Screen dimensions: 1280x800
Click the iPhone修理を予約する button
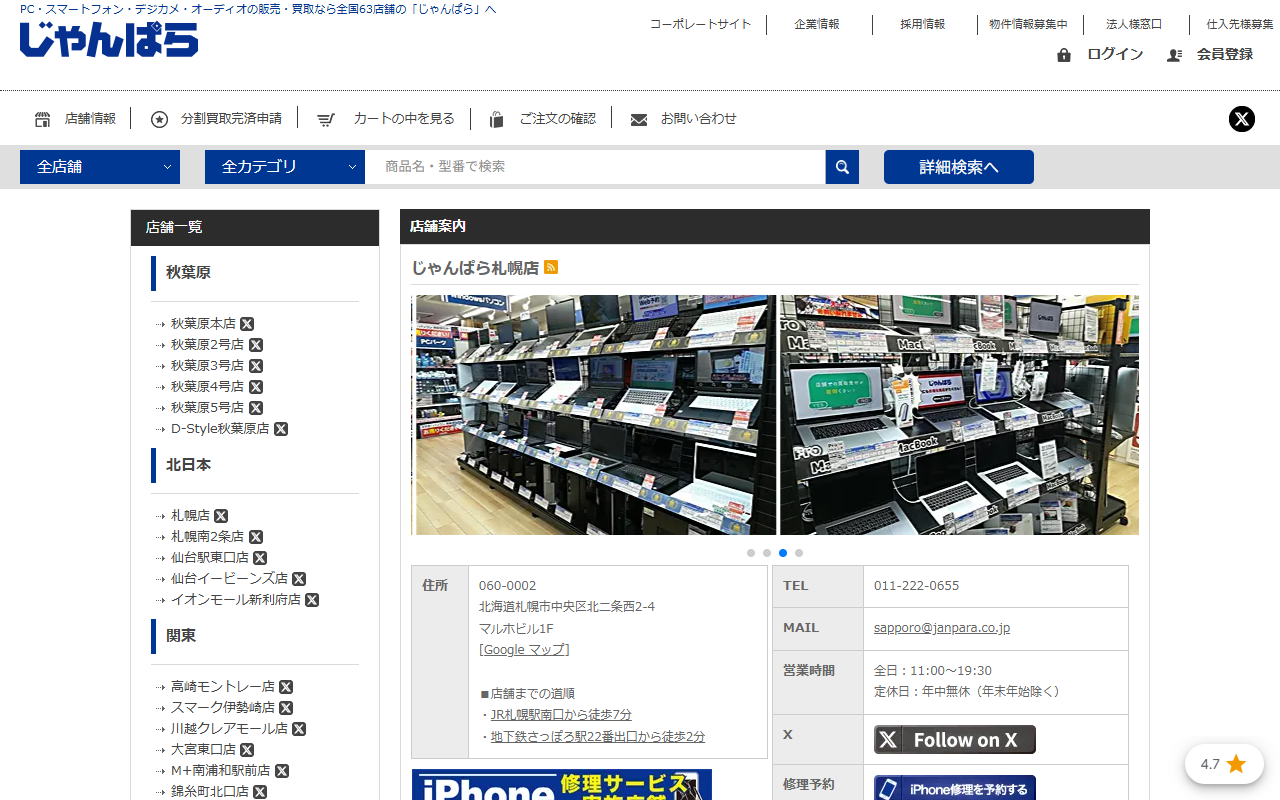click(x=955, y=788)
